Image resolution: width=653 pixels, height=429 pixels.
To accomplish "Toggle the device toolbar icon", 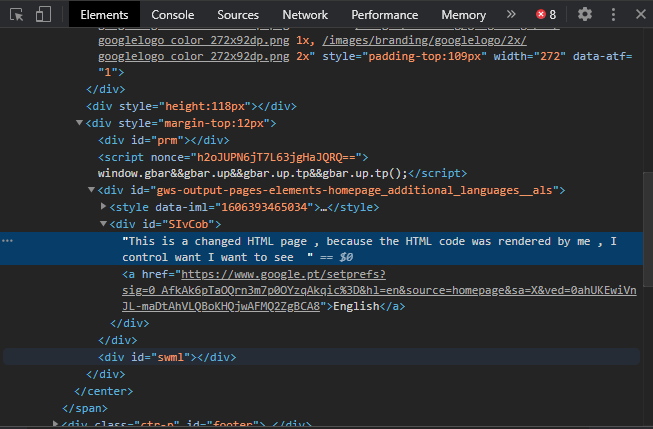I will click(x=43, y=15).
